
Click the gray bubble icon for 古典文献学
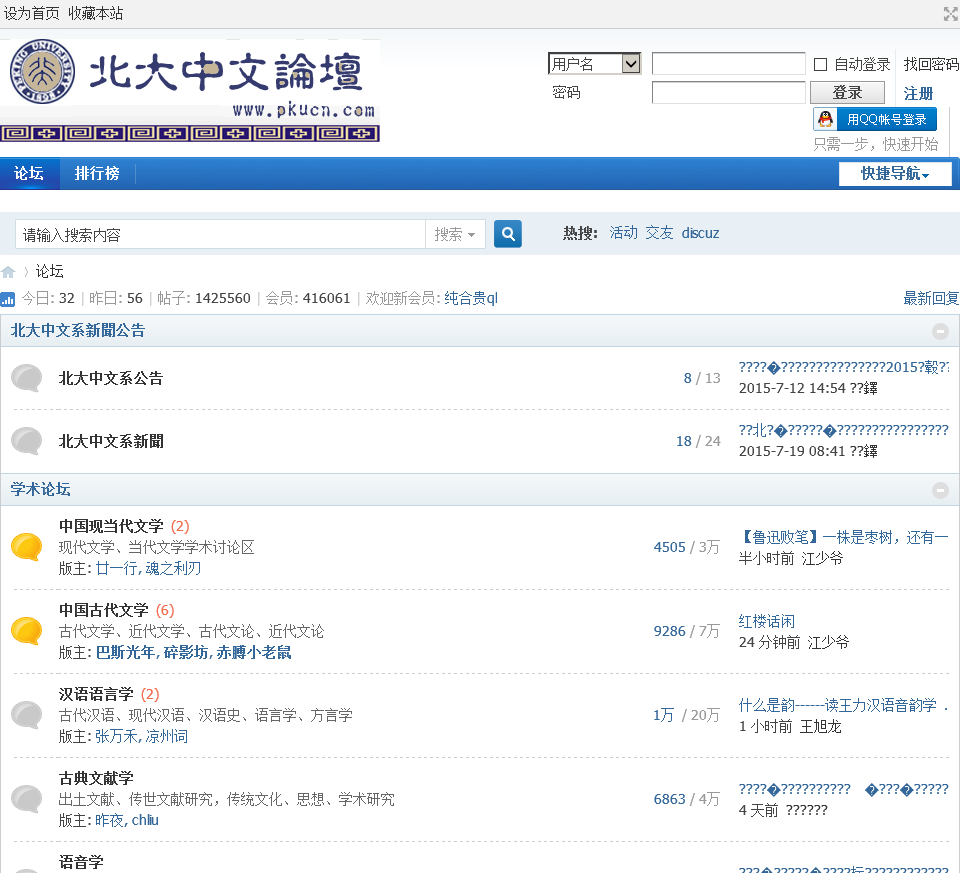coord(26,798)
